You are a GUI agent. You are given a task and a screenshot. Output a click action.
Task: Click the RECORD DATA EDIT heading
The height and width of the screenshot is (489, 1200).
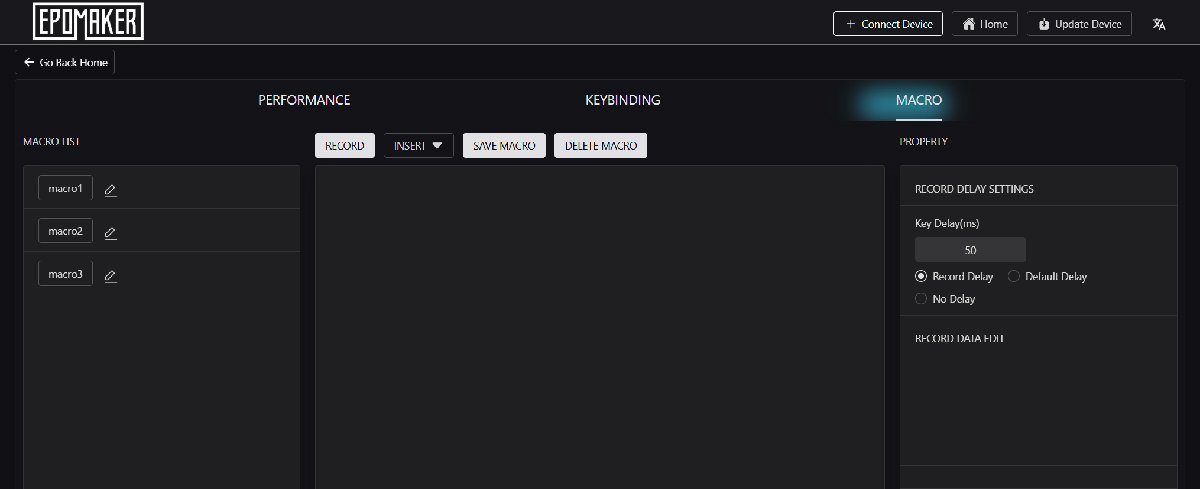[x=959, y=339]
